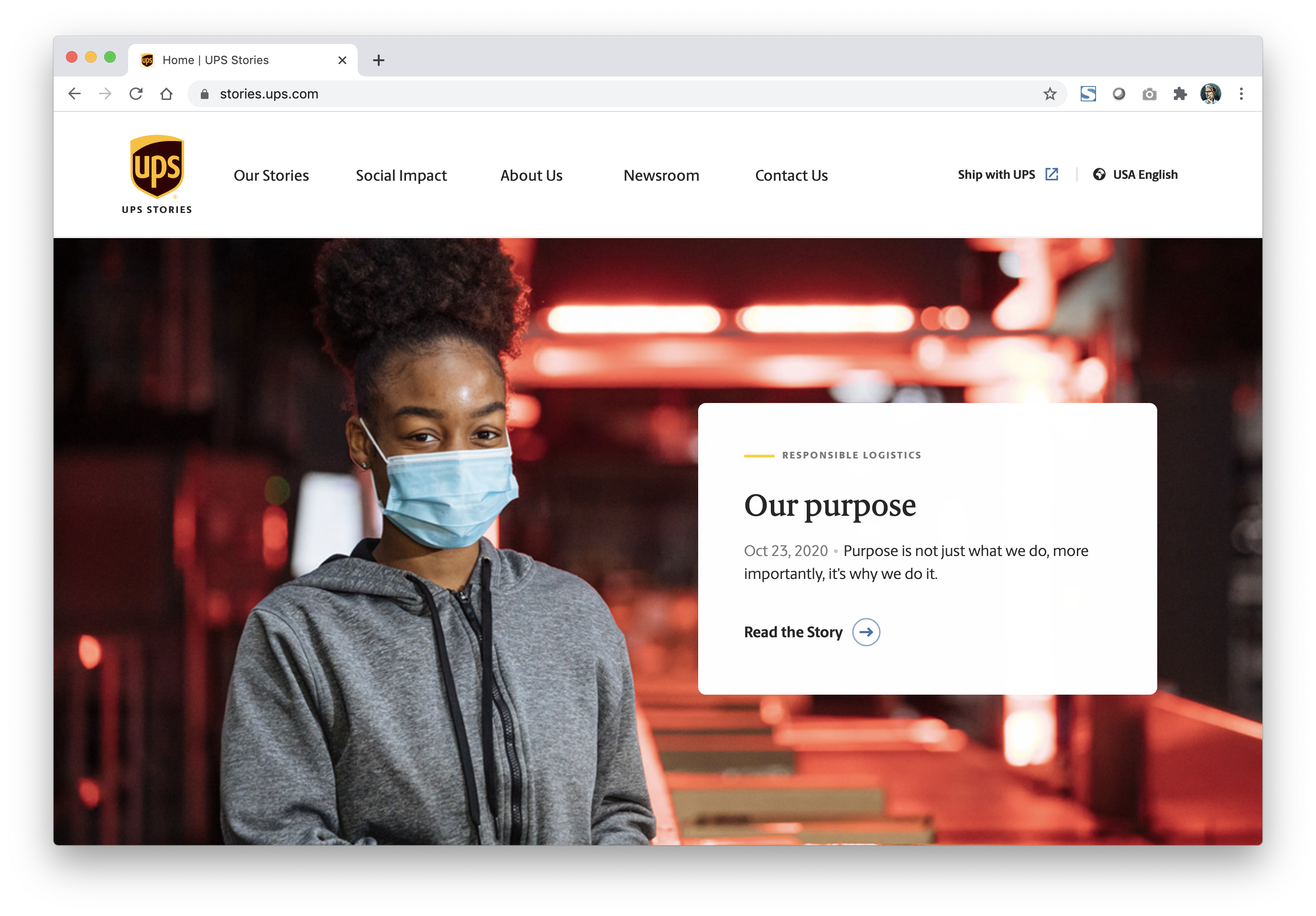Viewport: 1316px width, 916px height.
Task: Close the Home | UPS Stories tab
Action: [x=342, y=60]
